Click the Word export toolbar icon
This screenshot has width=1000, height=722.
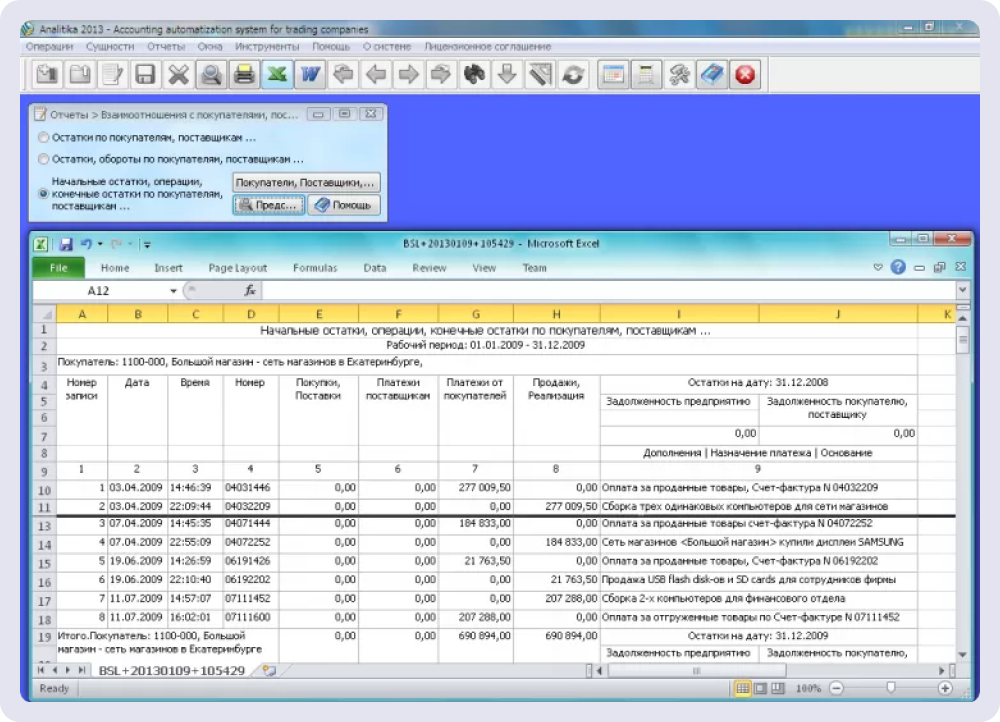point(310,74)
